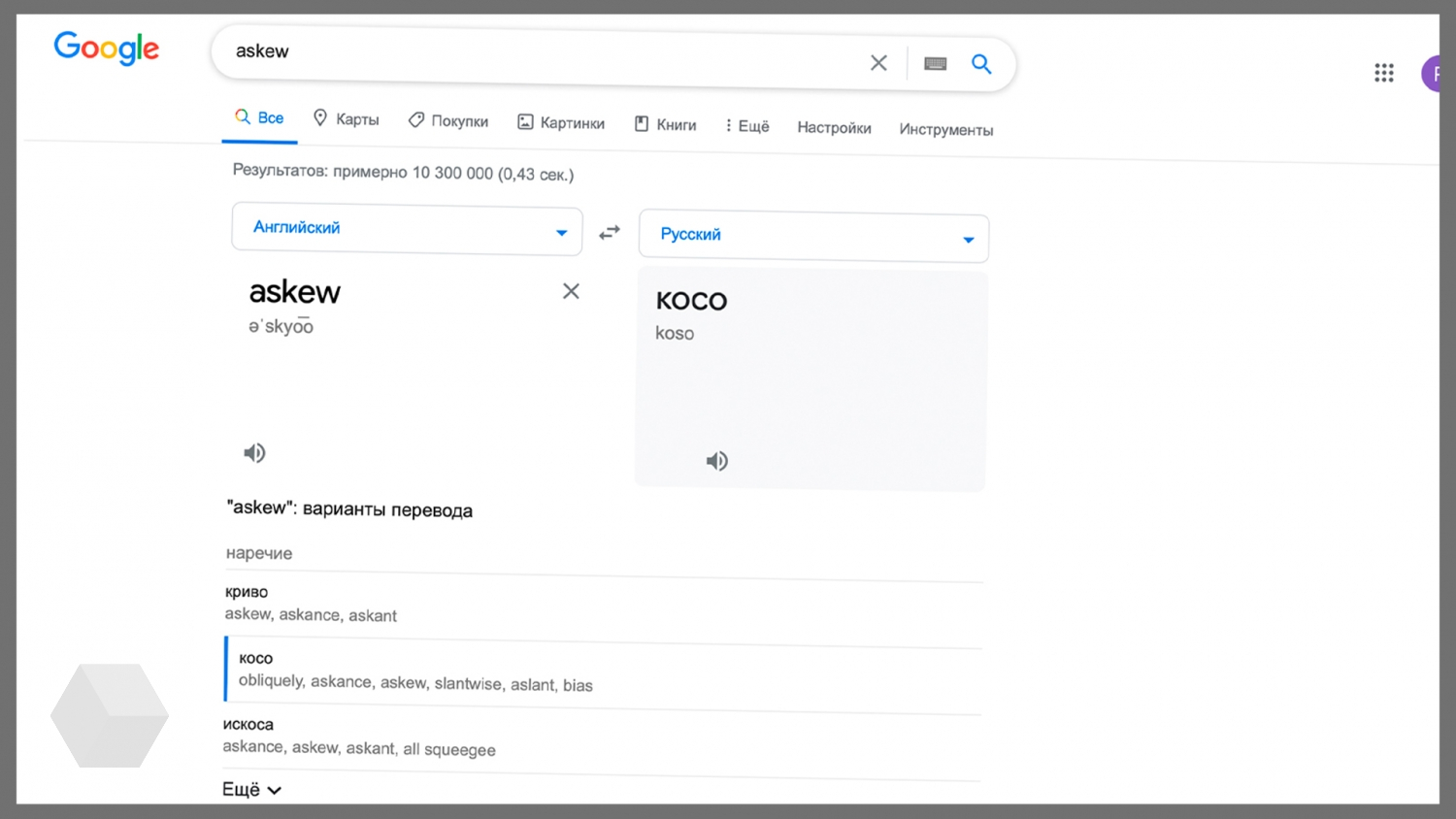Select the Все tab
Viewport: 1456px width, 819px height.
tap(259, 117)
